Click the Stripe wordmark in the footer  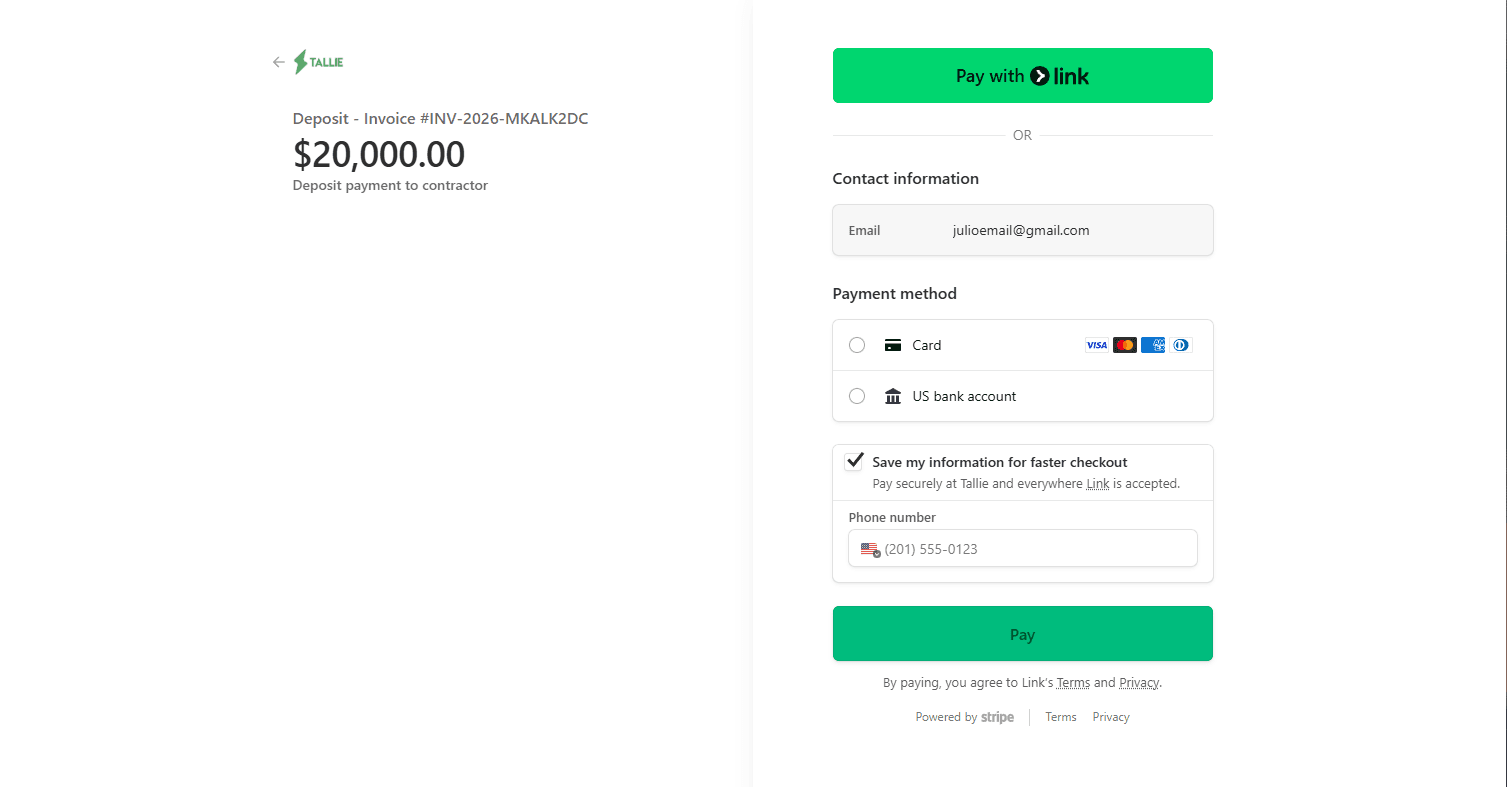tap(996, 717)
